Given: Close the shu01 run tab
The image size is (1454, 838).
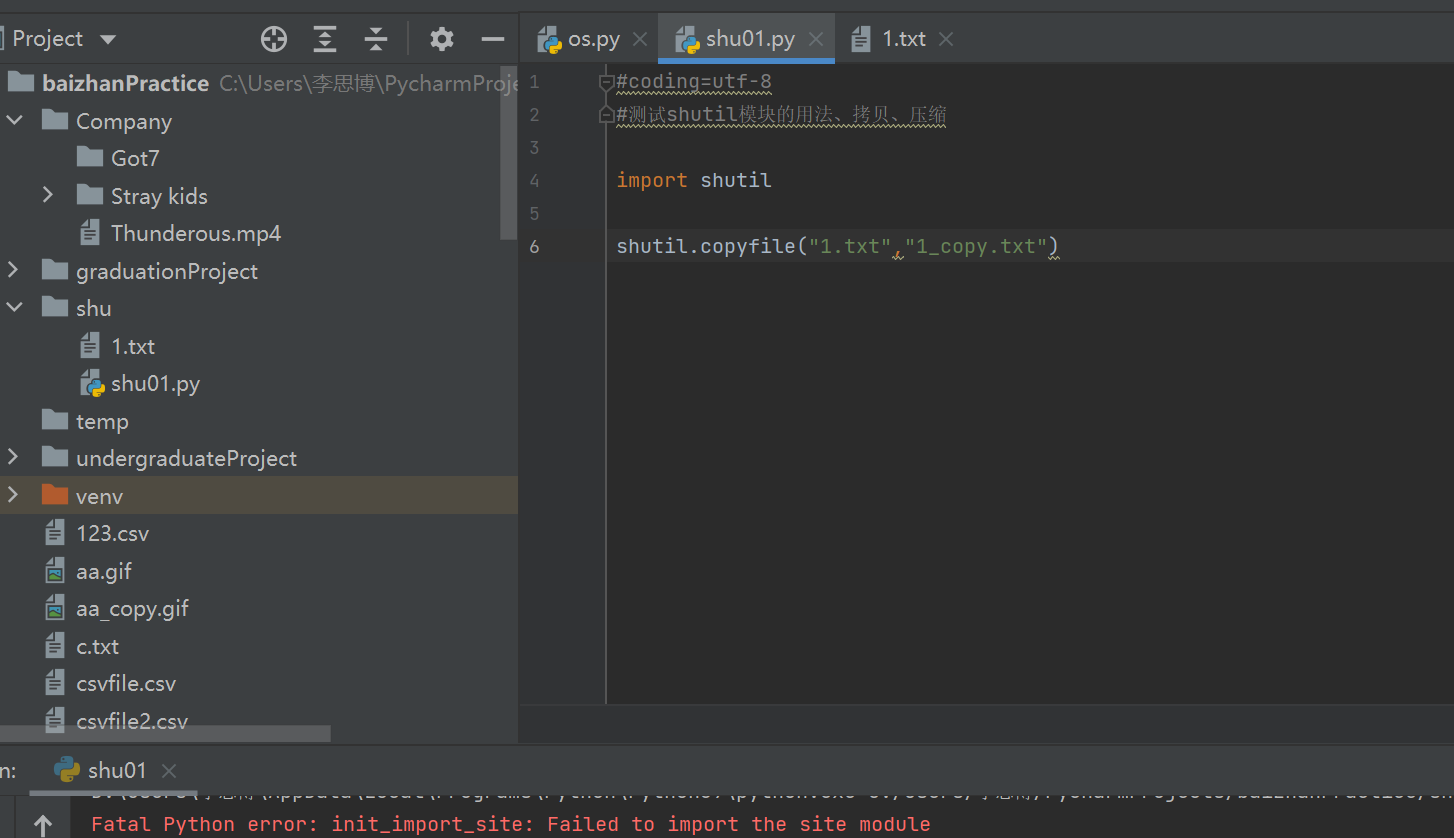Looking at the screenshot, I should [169, 770].
